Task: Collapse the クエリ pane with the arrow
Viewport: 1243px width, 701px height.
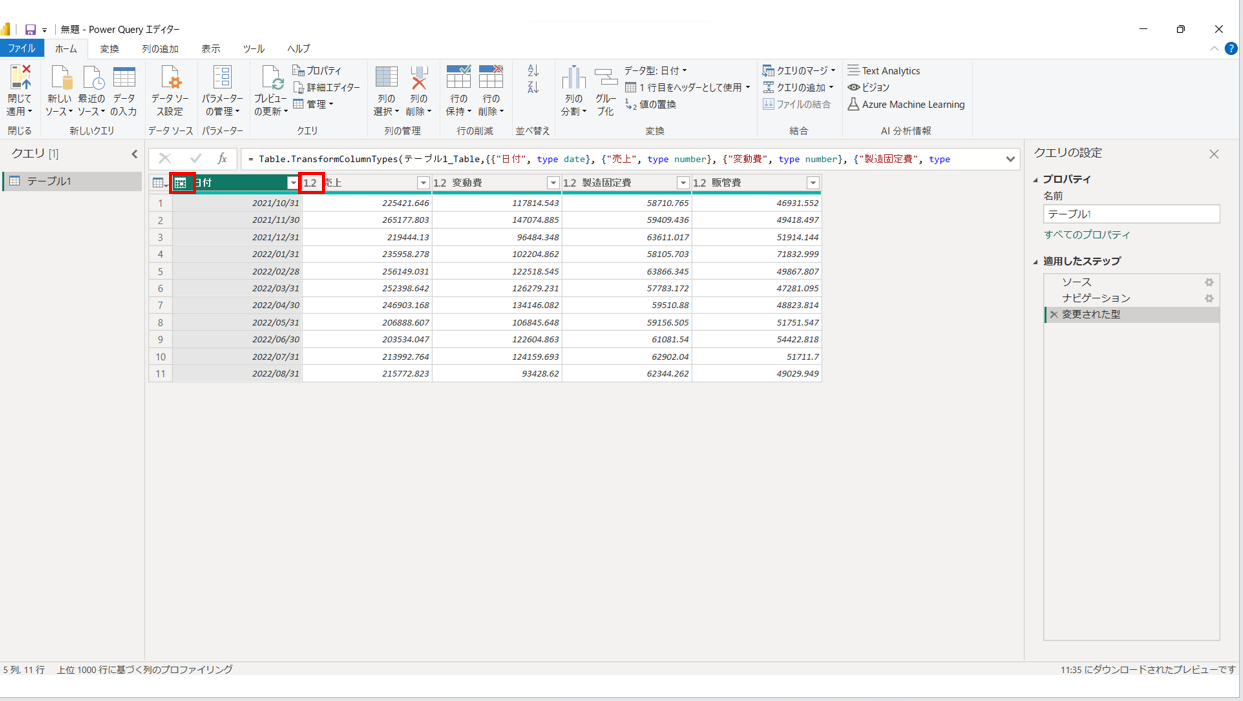Action: click(135, 154)
